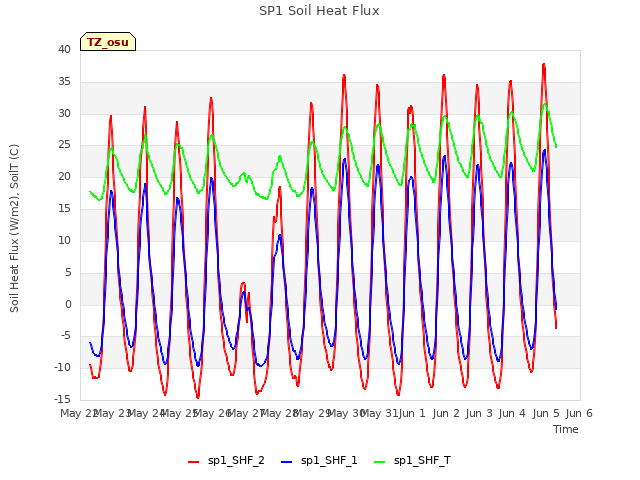This screenshot has width=640, height=480.
Task: Click the Time x-axis label
Action: tap(566, 429)
